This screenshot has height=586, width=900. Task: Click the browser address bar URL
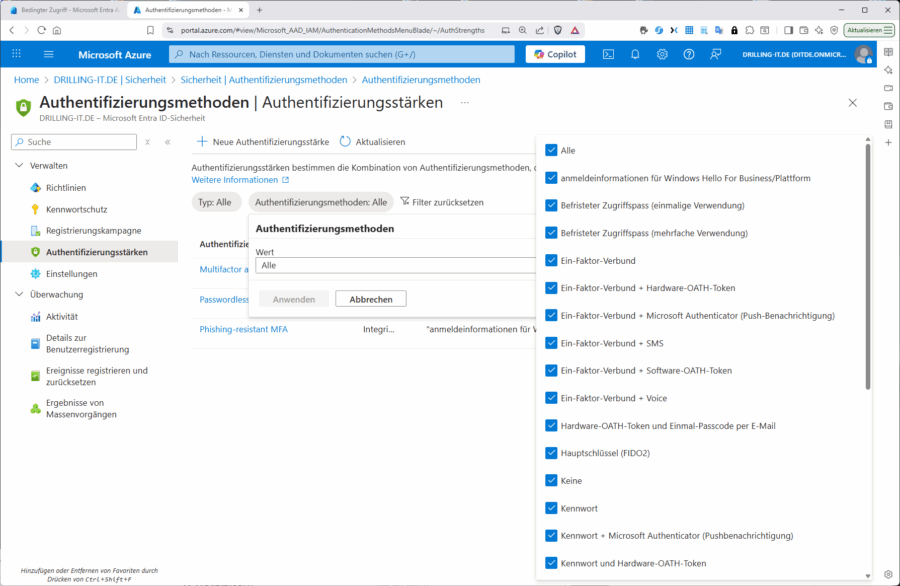pyautogui.click(x=332, y=30)
